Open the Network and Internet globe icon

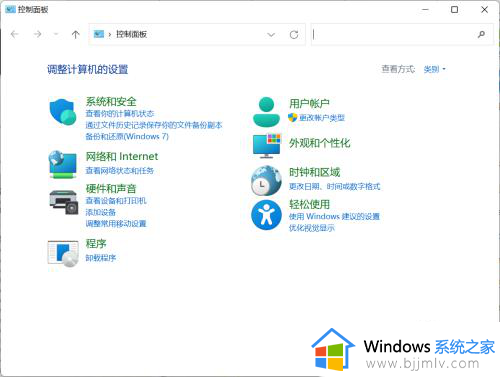63,164
